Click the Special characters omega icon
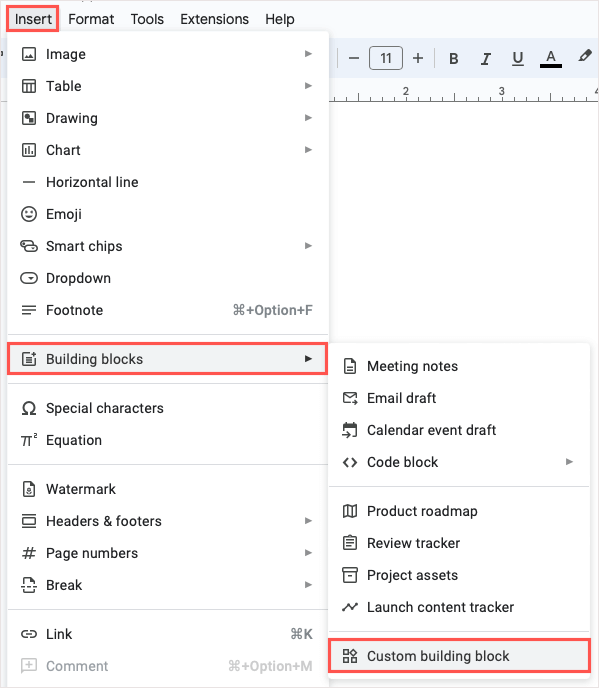The image size is (599, 688). pos(29,408)
